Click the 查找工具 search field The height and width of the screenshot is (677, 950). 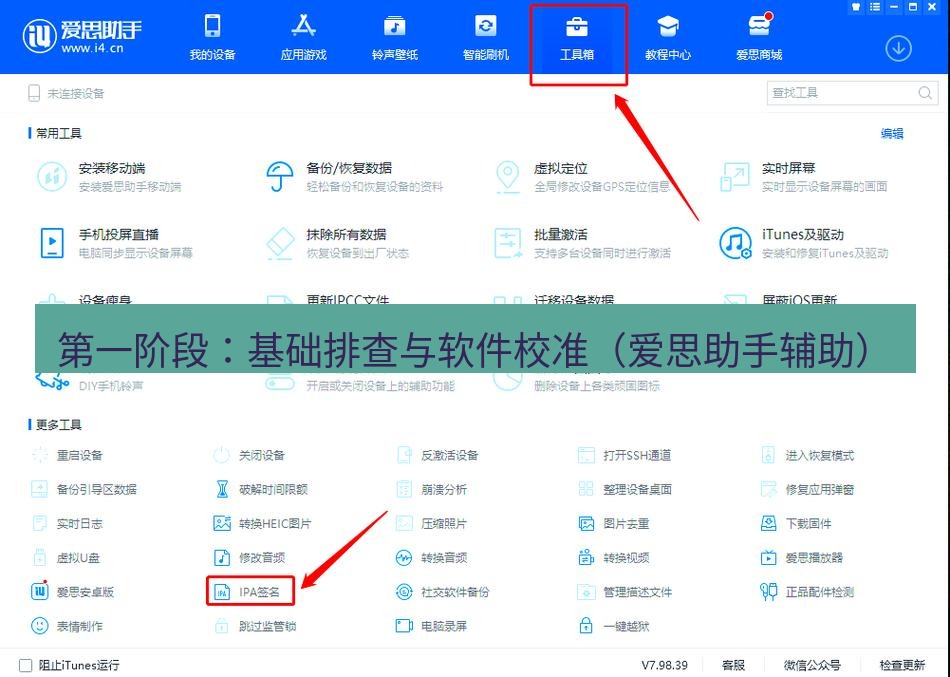(x=845, y=92)
